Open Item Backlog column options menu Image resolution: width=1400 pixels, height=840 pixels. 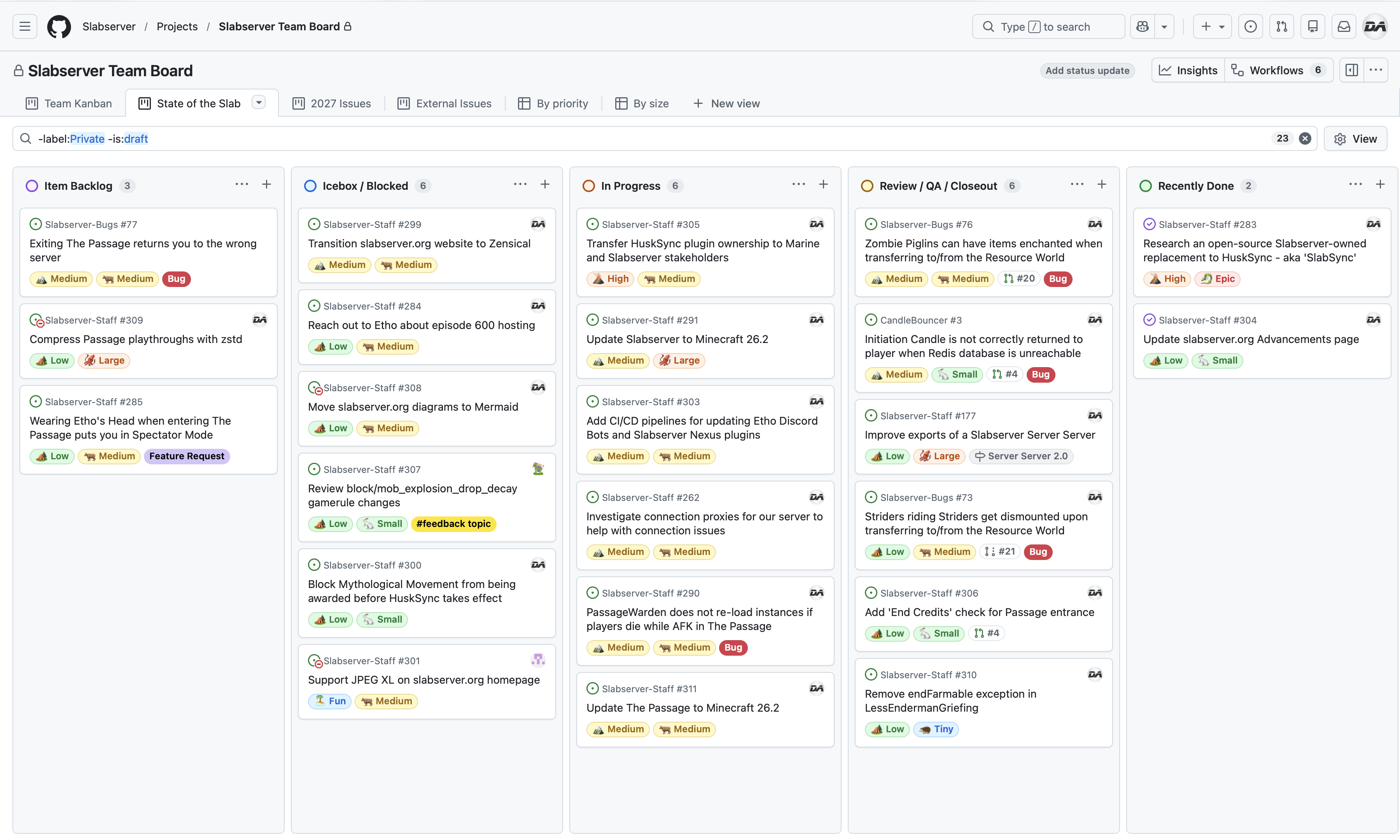(x=241, y=185)
